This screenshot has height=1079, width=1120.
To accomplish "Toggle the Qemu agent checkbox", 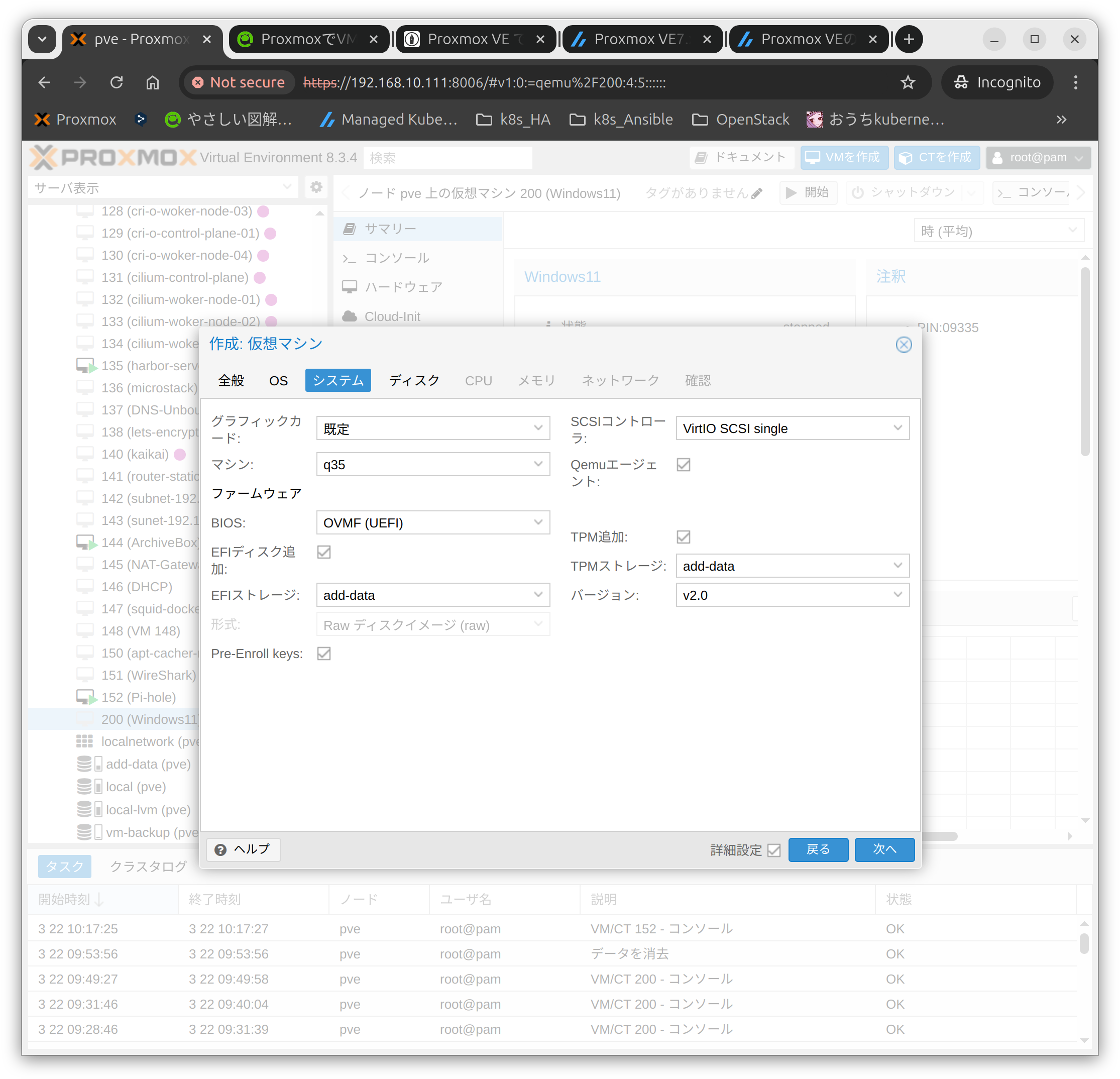I will 683,465.
